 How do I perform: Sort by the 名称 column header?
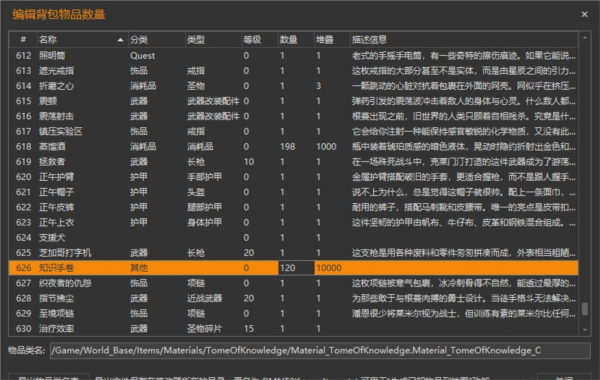pyautogui.click(x=82, y=40)
